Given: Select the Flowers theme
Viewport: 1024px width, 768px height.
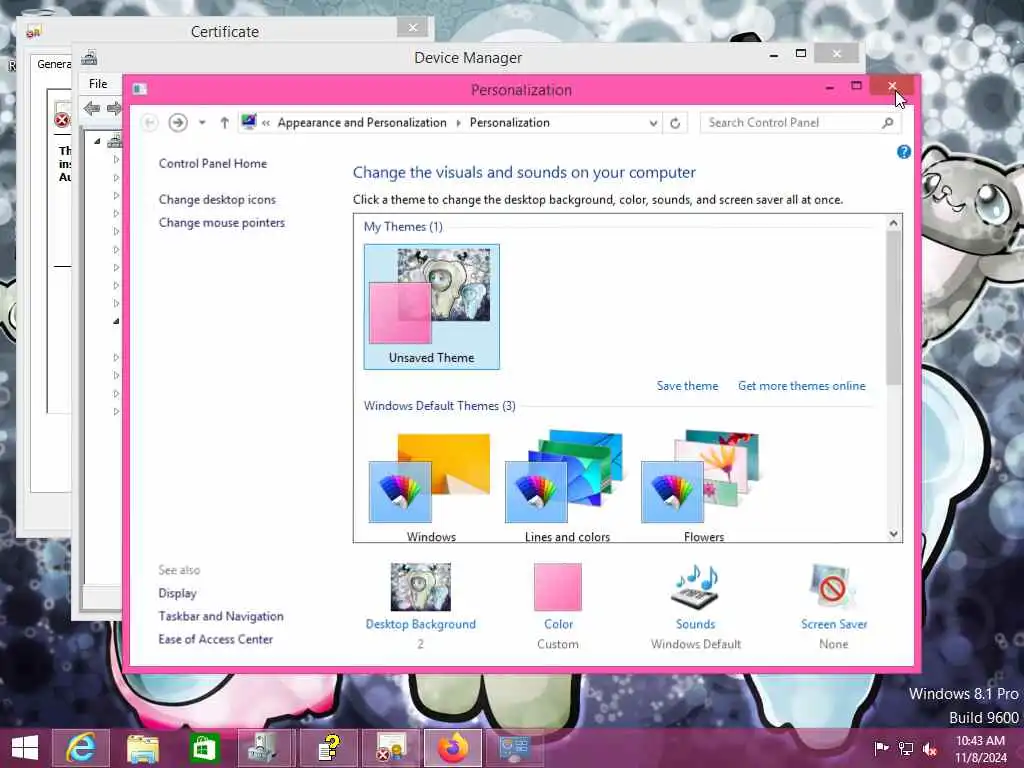Looking at the screenshot, I should 703,486.
